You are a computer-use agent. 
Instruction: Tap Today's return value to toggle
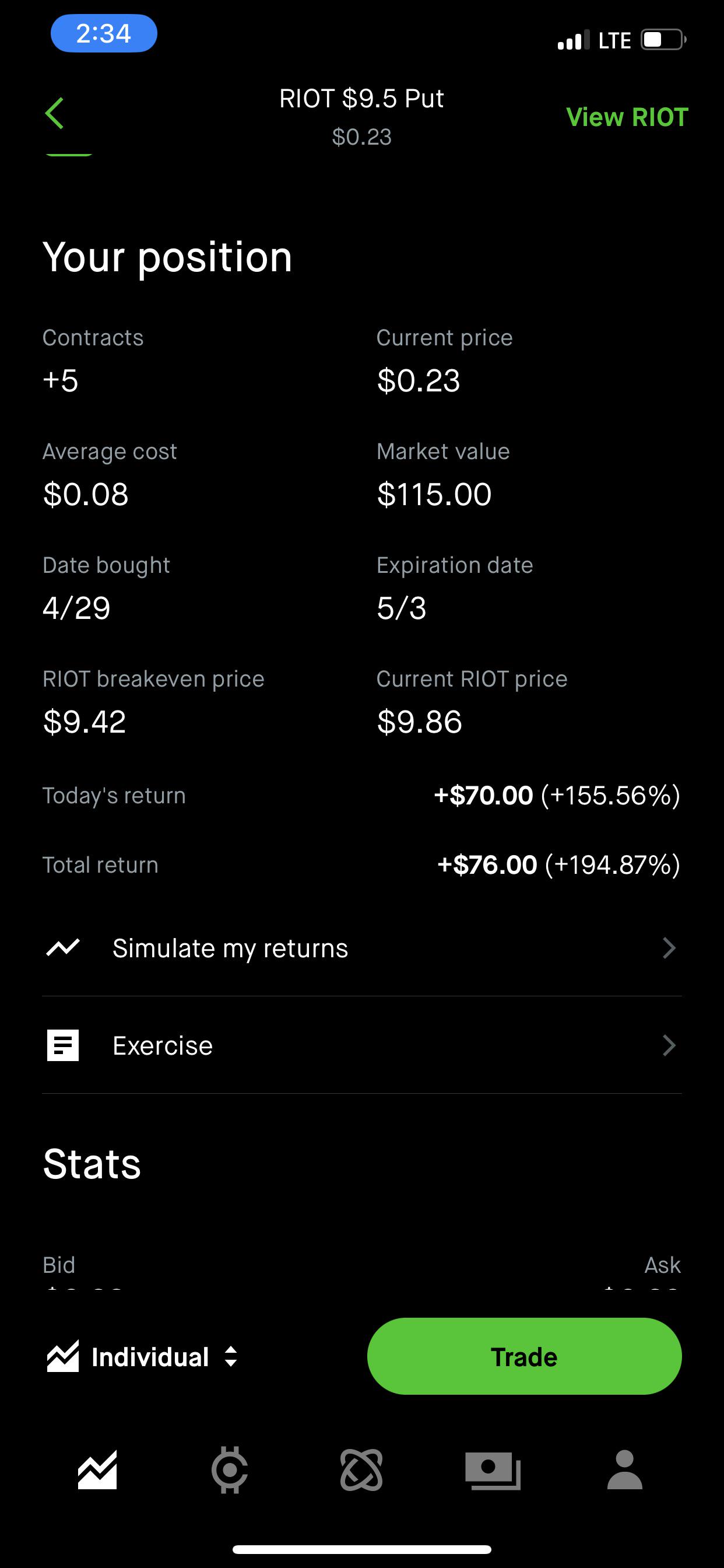[557, 796]
